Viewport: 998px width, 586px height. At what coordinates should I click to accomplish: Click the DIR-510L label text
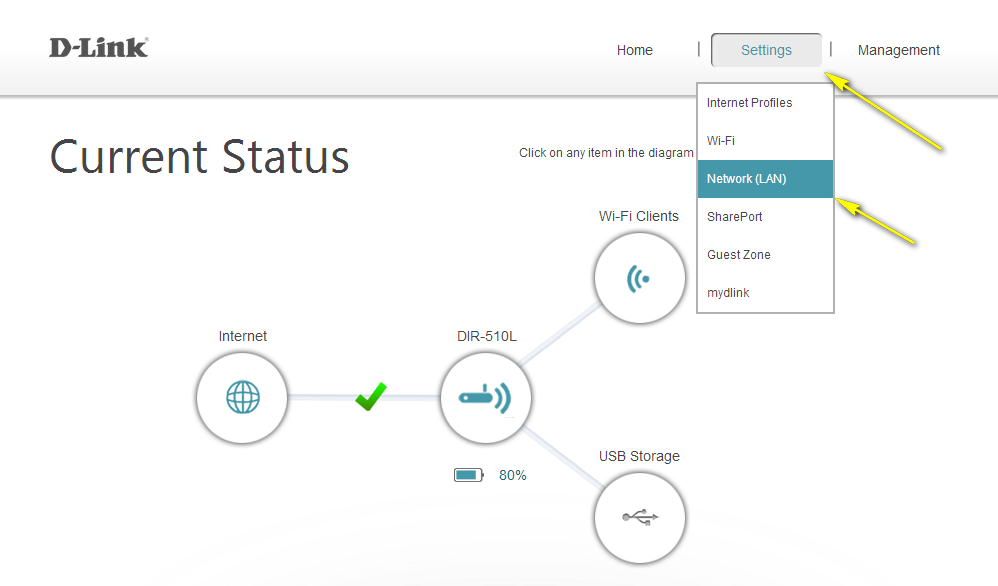[x=486, y=336]
